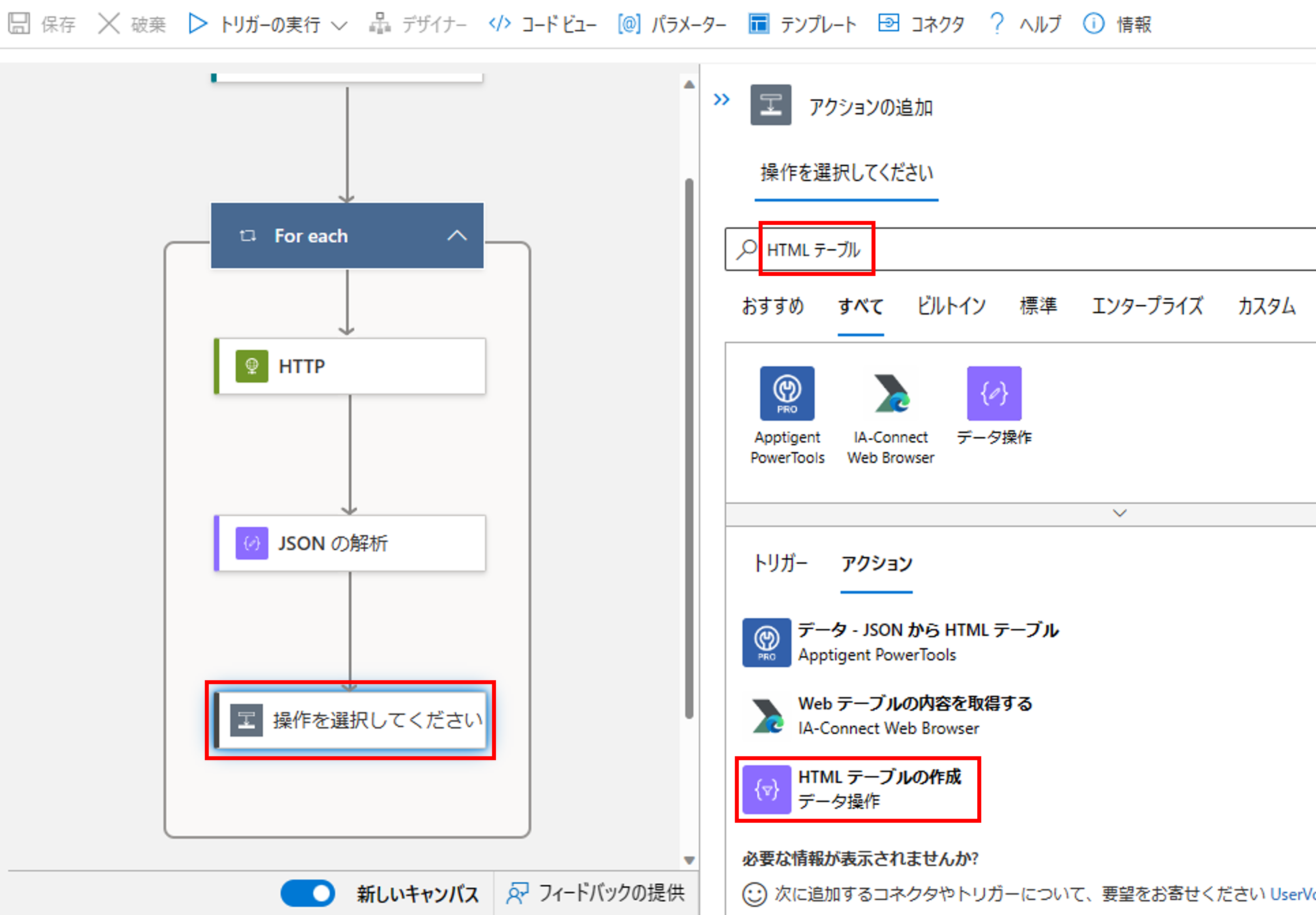Click the 情報 info icon
The image size is (1316, 915).
point(1093,24)
